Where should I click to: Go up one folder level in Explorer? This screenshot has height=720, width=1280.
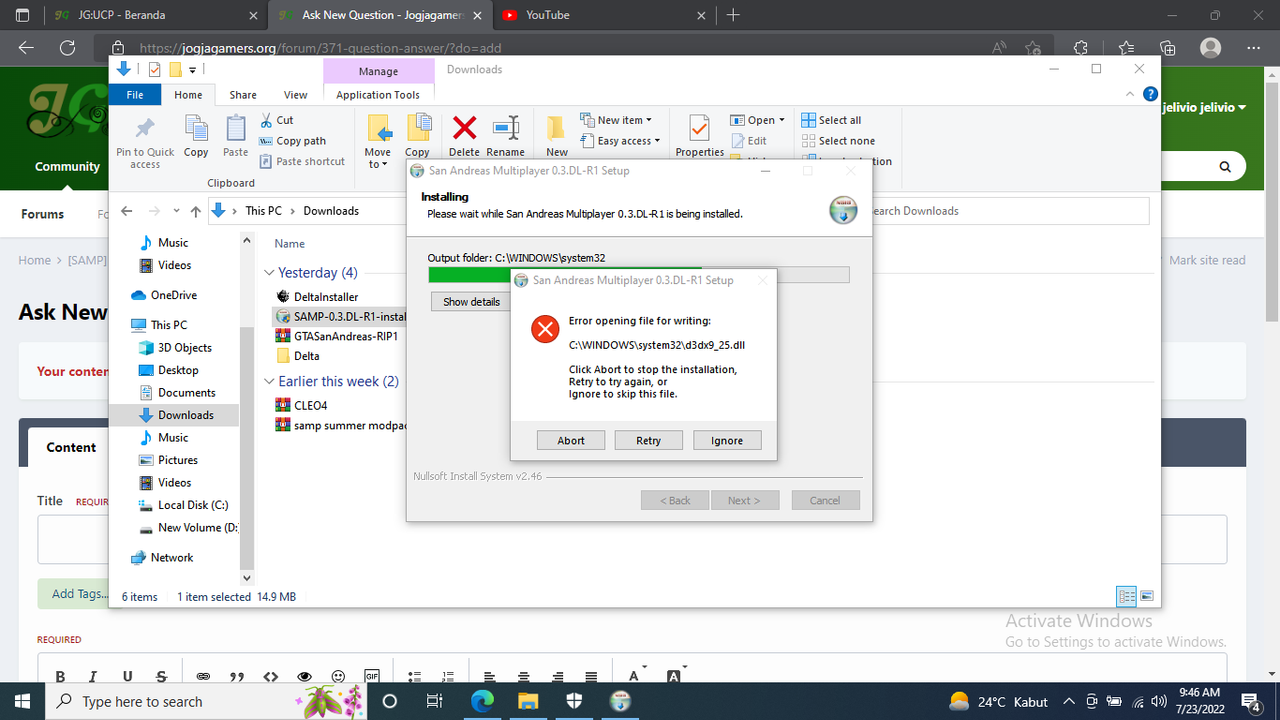[x=195, y=211]
